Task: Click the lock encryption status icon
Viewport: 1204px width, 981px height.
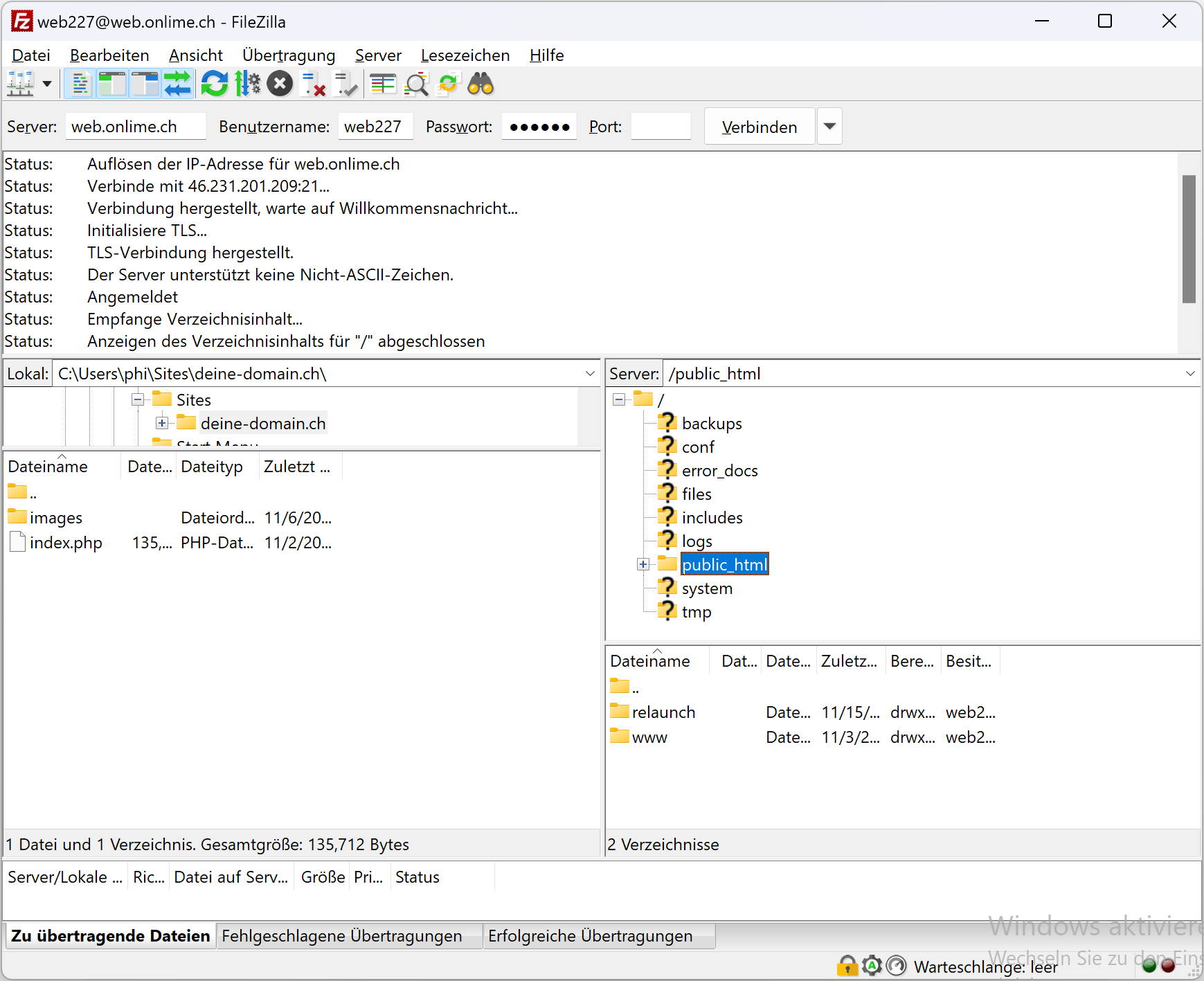Action: (847, 965)
